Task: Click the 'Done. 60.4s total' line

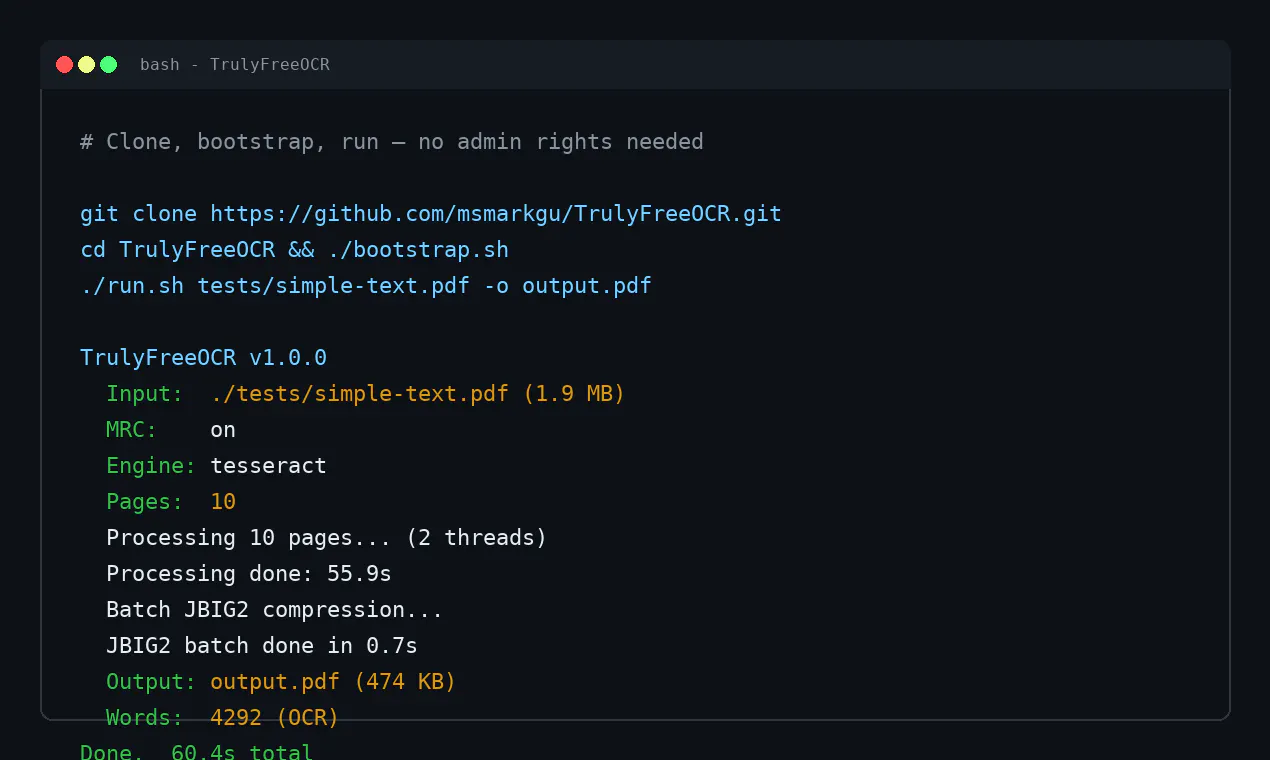Action: pos(197,751)
